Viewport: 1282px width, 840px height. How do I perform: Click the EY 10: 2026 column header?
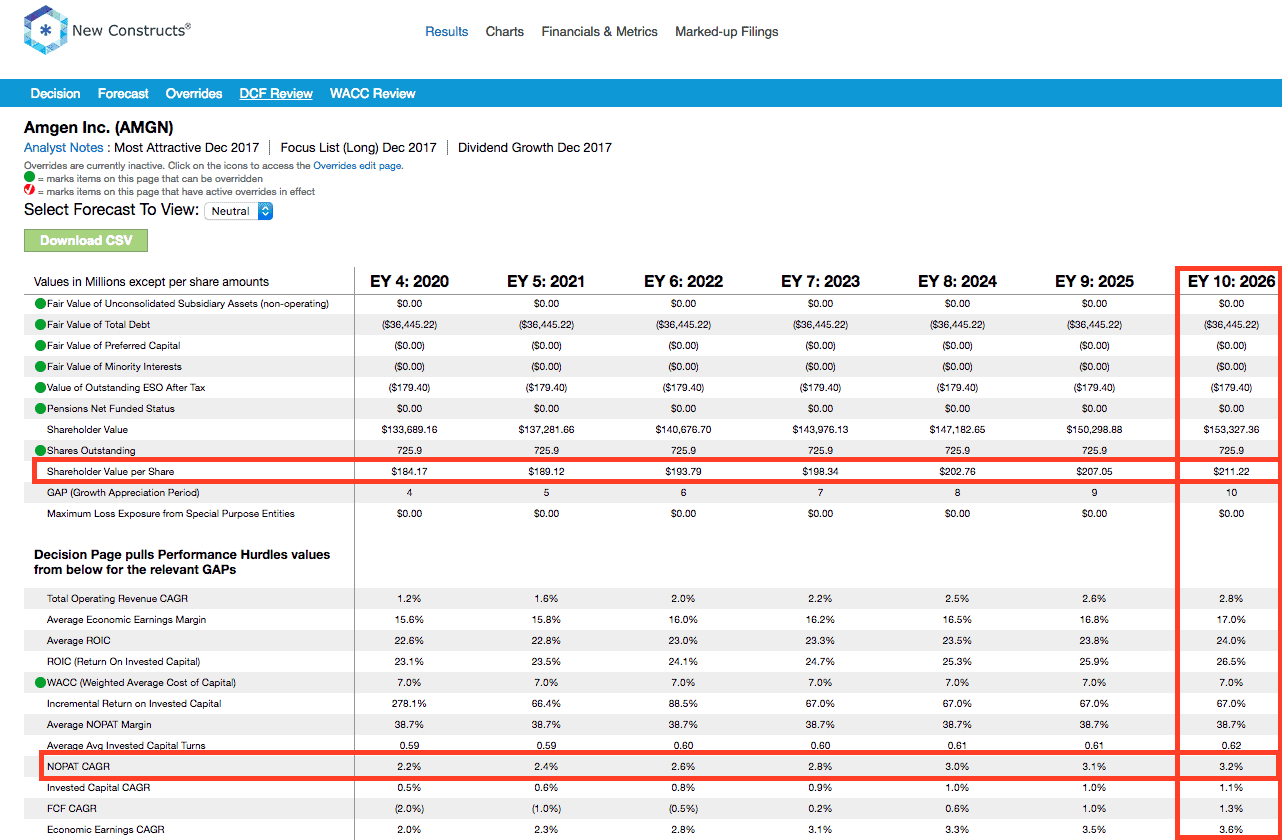pos(1231,281)
